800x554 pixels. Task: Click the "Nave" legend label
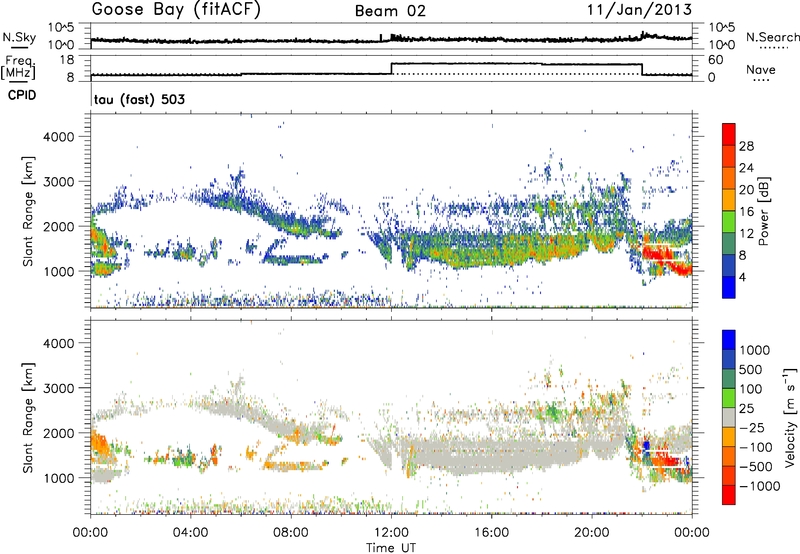pos(761,70)
